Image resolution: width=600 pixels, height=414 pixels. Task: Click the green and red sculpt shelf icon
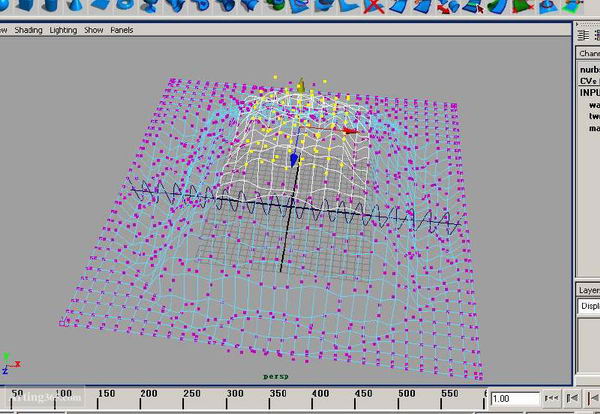523,7
